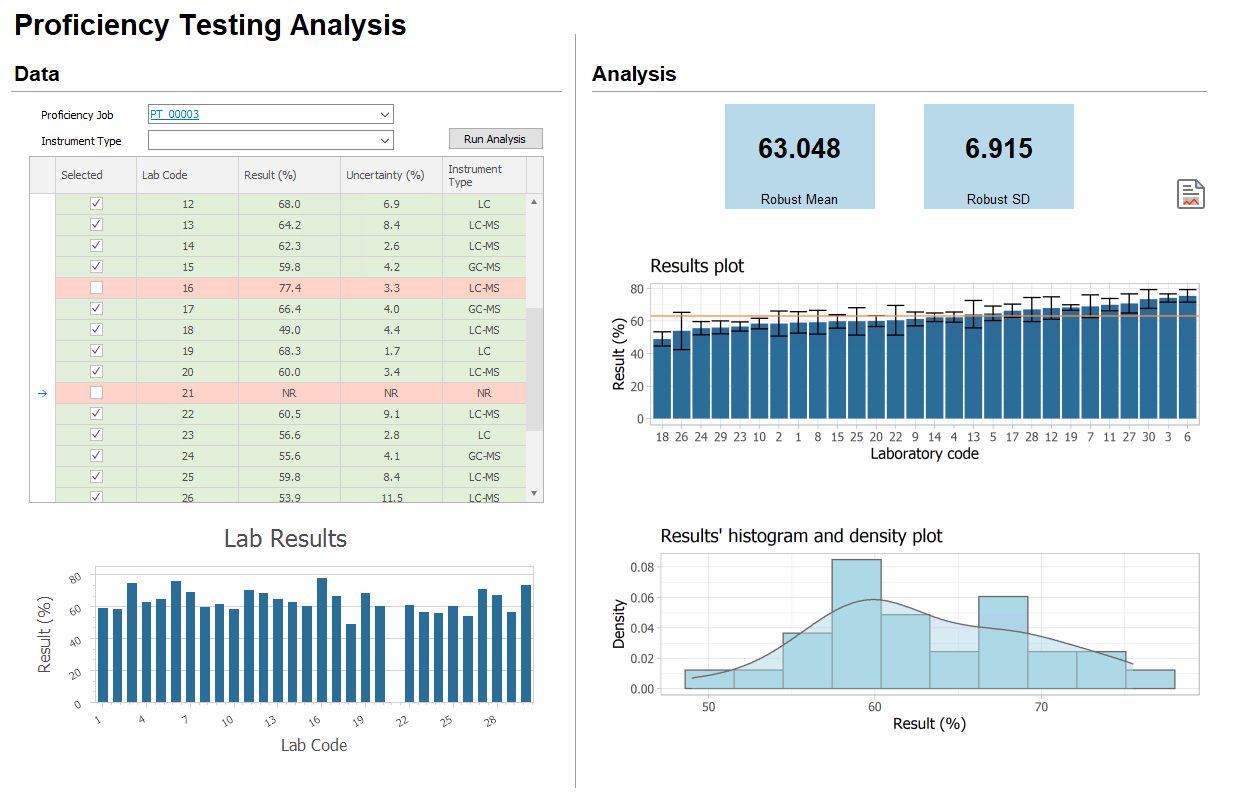Open the report export icon beside Robust SD
Image resolution: width=1233 pixels, height=793 pixels.
pos(1190,194)
